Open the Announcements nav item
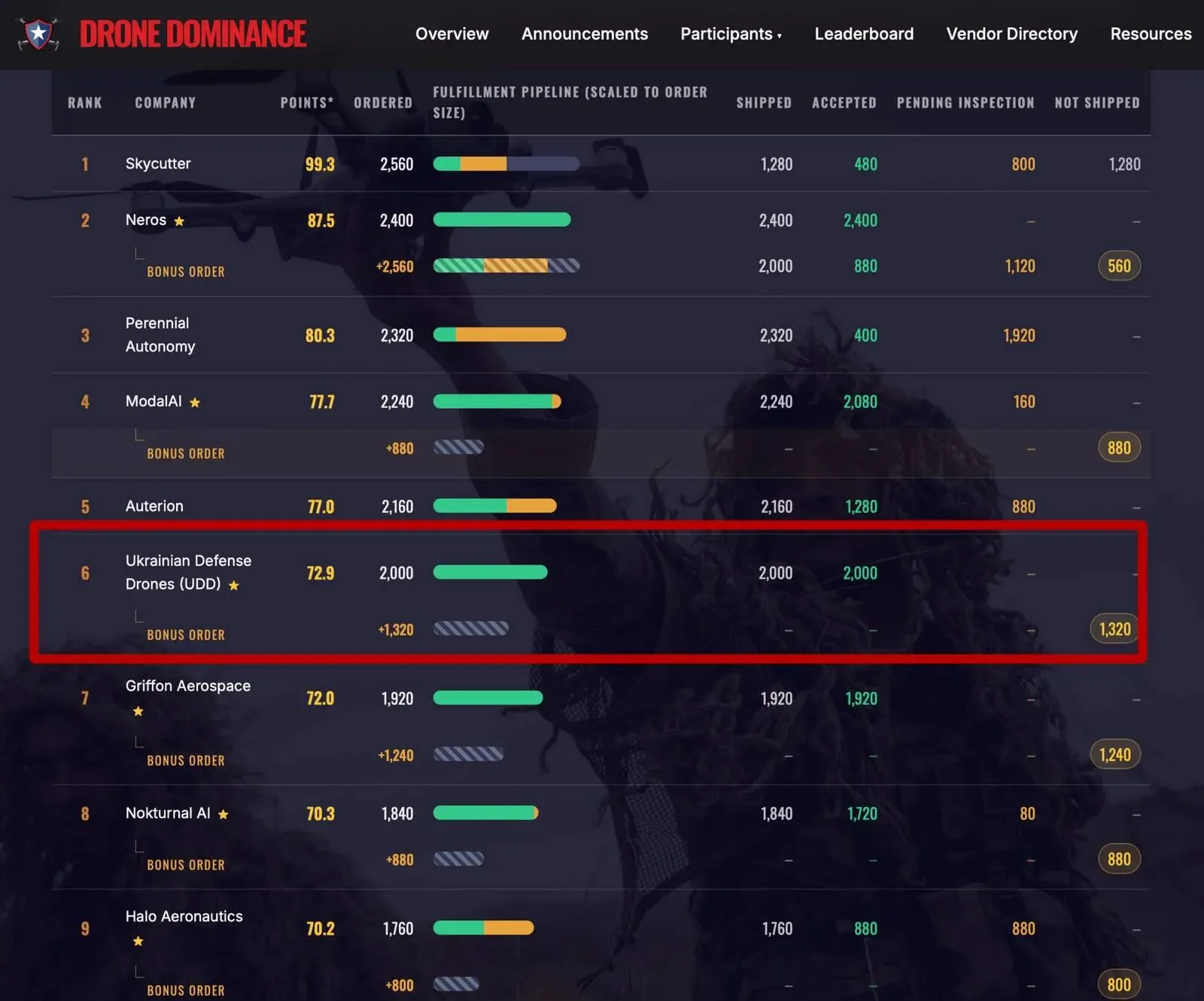Image resolution: width=1204 pixels, height=1001 pixels. (x=584, y=34)
